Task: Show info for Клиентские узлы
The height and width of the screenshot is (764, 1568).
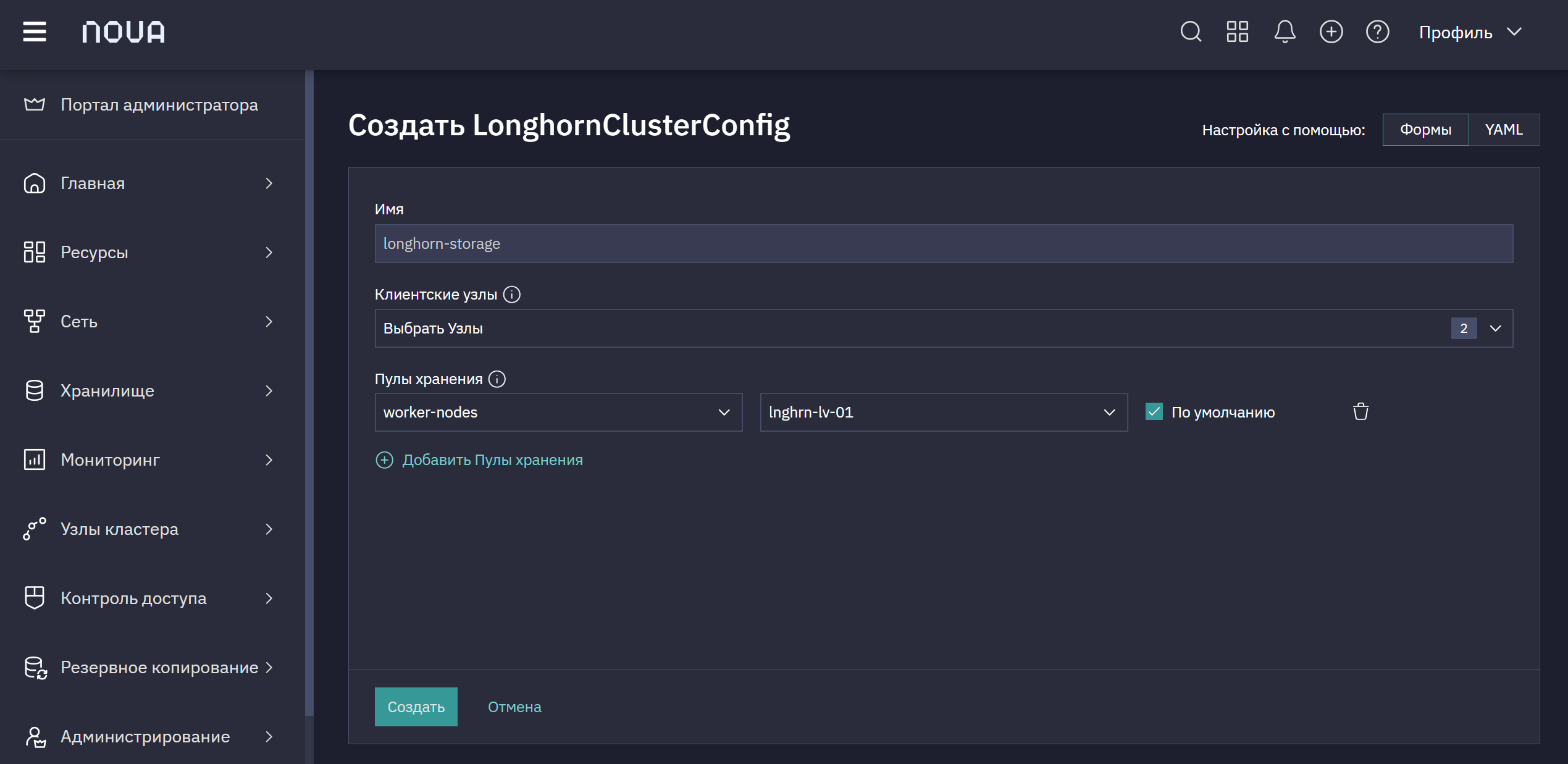Action: pos(512,295)
